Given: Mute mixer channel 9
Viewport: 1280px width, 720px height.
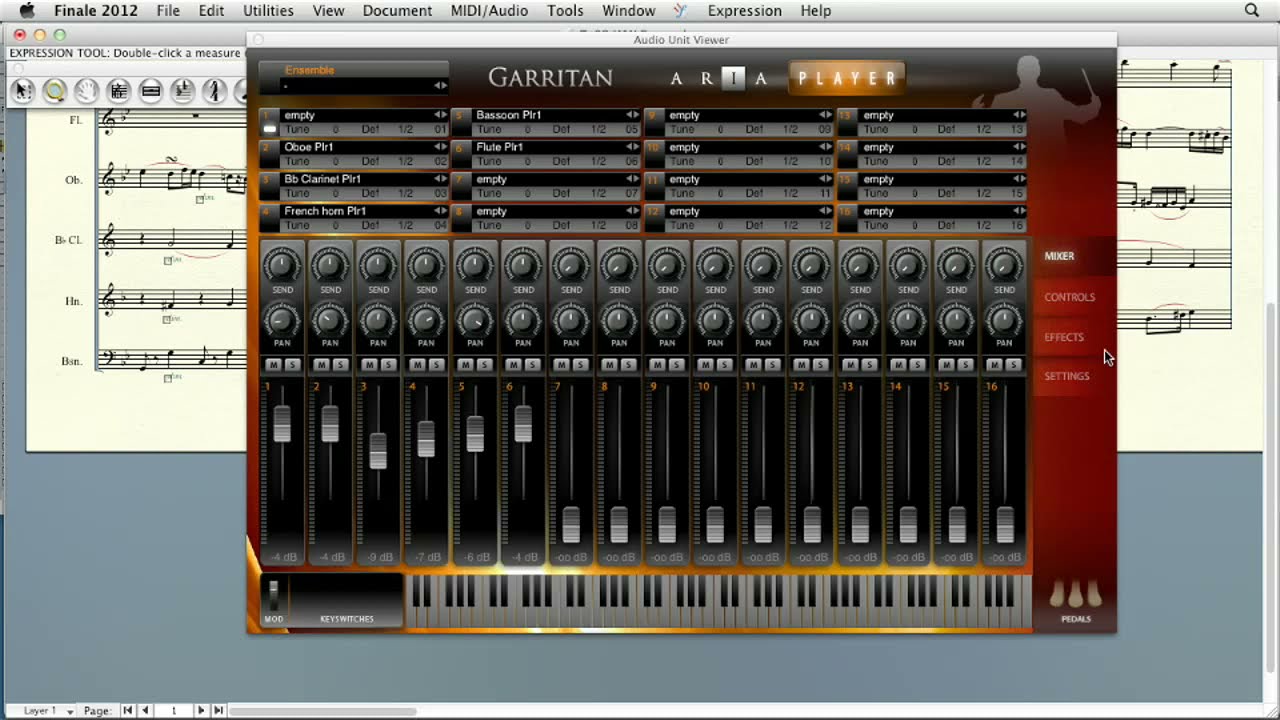Looking at the screenshot, I should pyautogui.click(x=658, y=365).
